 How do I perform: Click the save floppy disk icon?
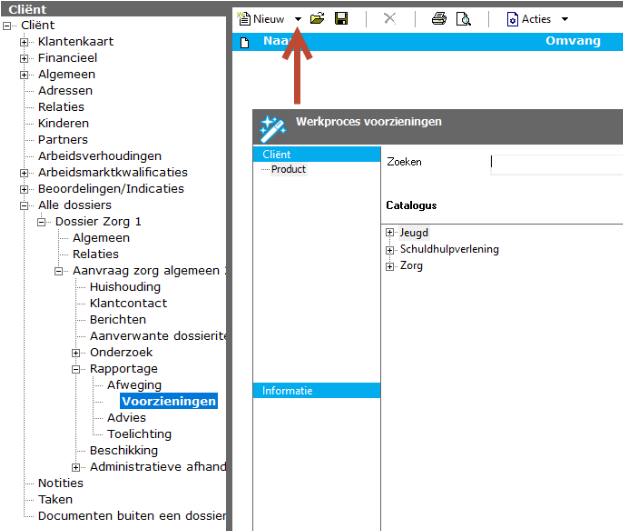pyautogui.click(x=341, y=19)
